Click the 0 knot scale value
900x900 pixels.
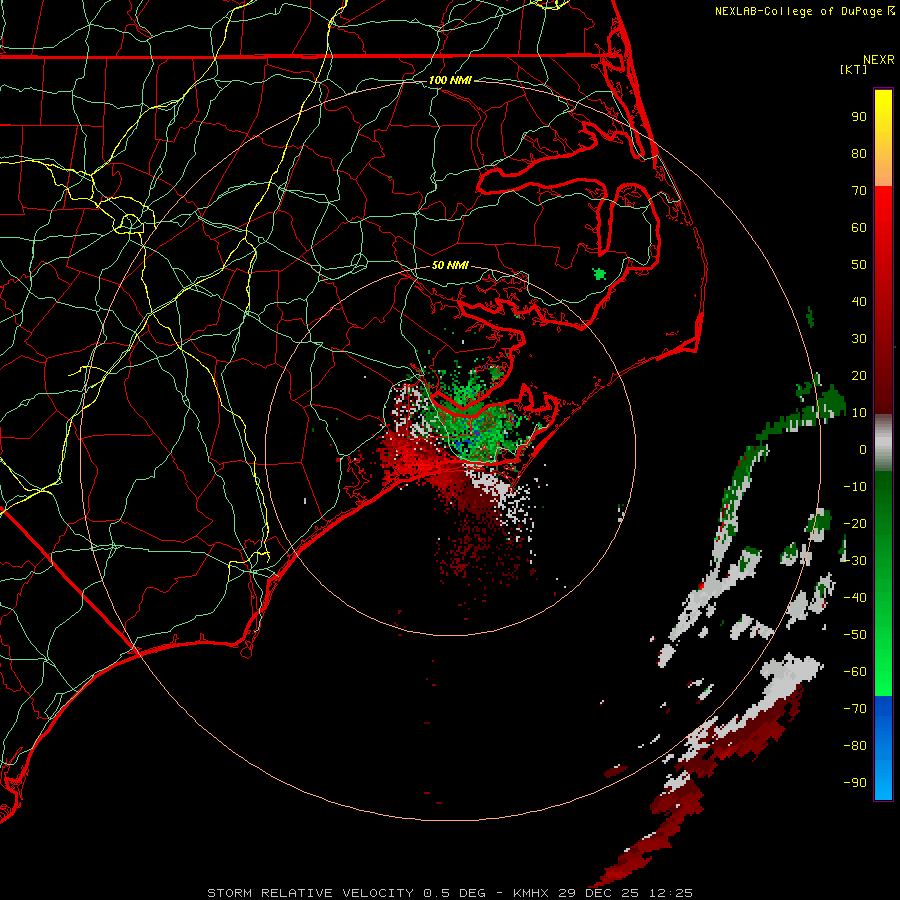863,450
